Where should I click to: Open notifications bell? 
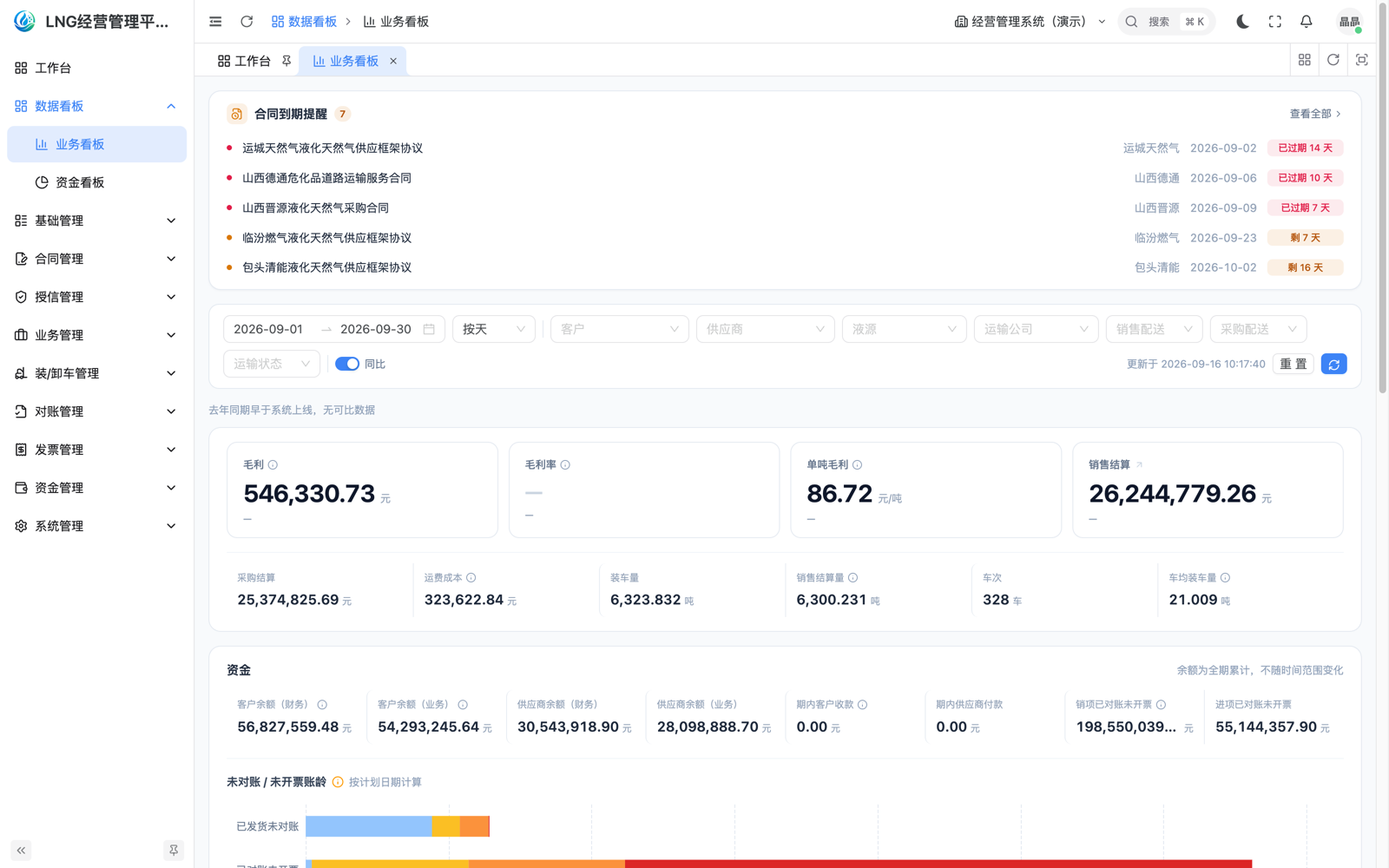pos(1306,22)
